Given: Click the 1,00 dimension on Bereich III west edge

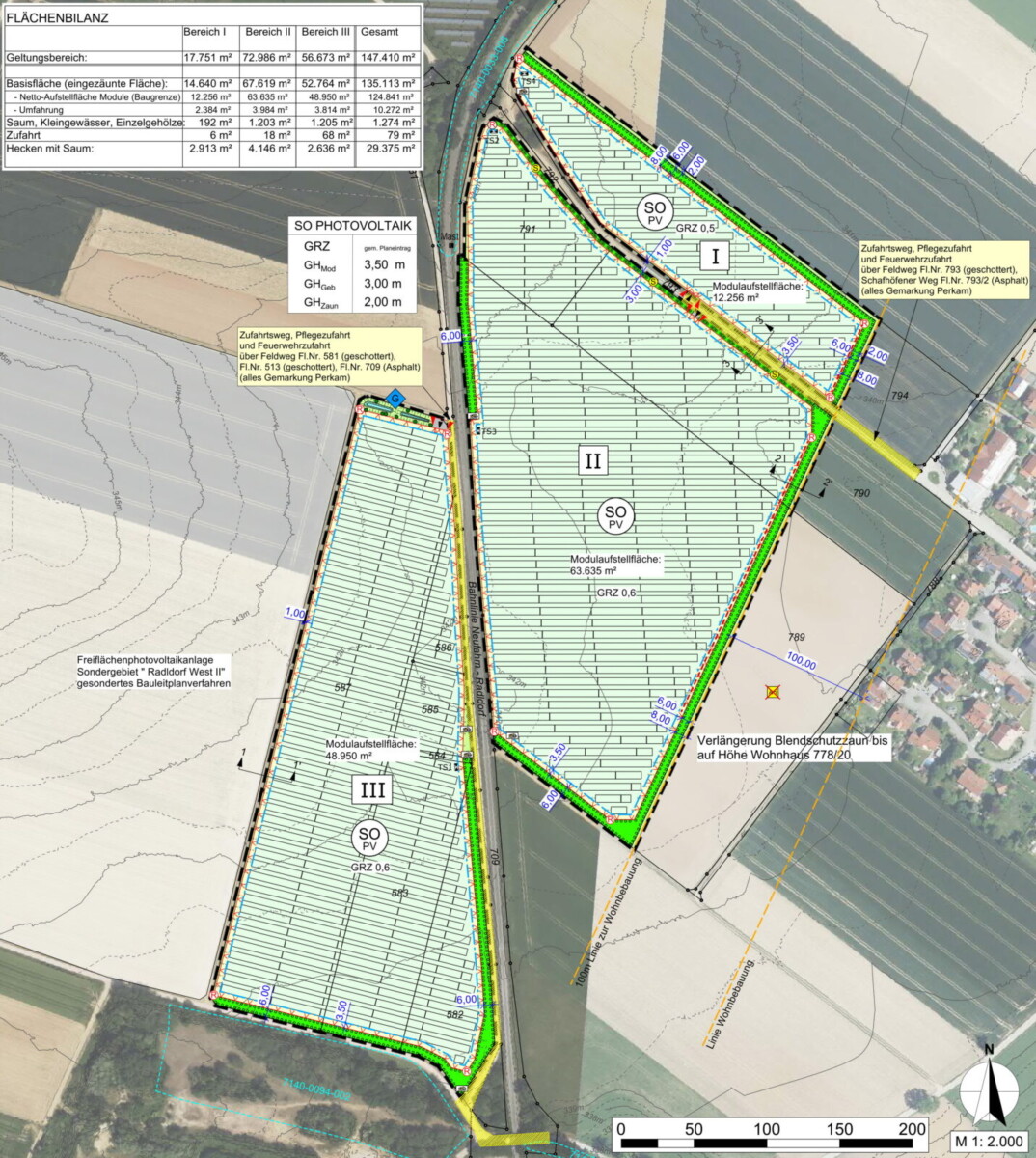Looking at the screenshot, I should [295, 613].
